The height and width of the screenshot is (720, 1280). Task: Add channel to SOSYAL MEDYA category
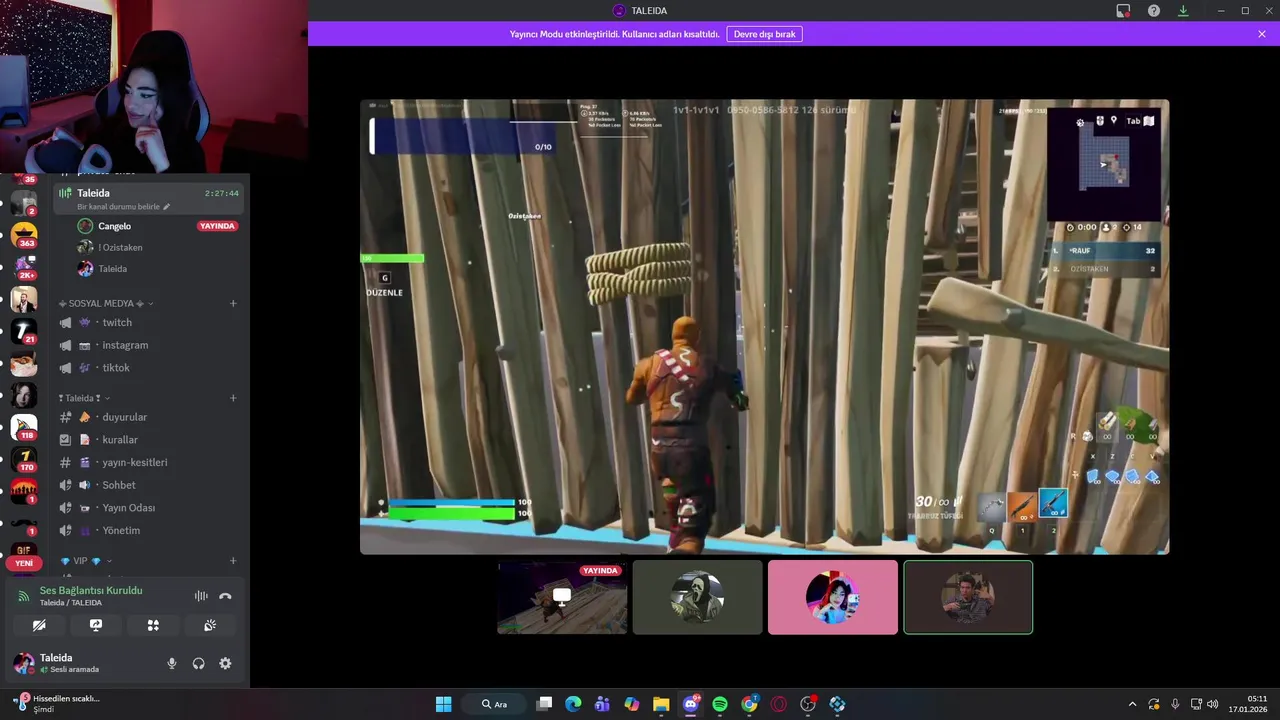click(x=233, y=303)
